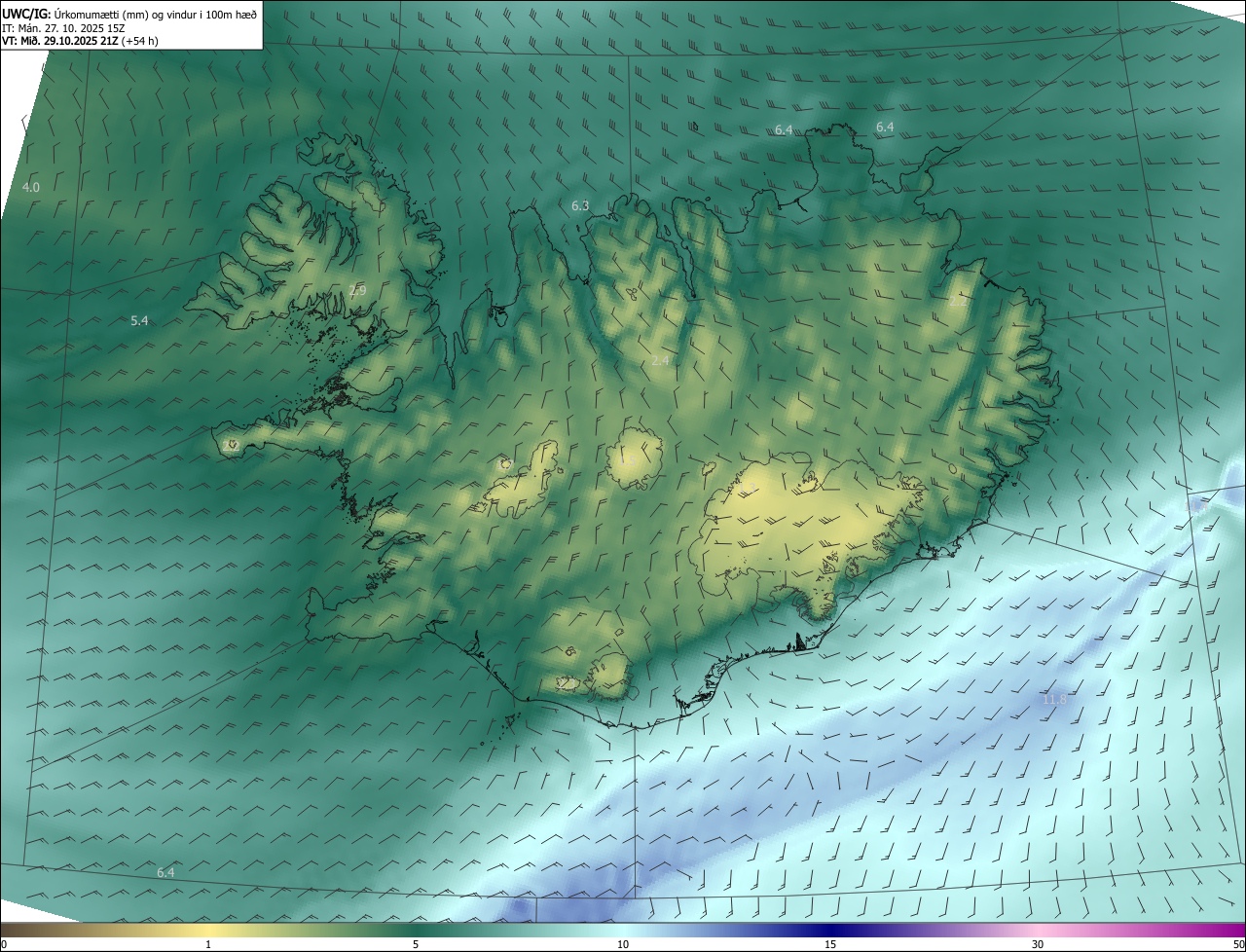Click the 2.4 value label on map
The image size is (1246, 952).
pos(660,360)
